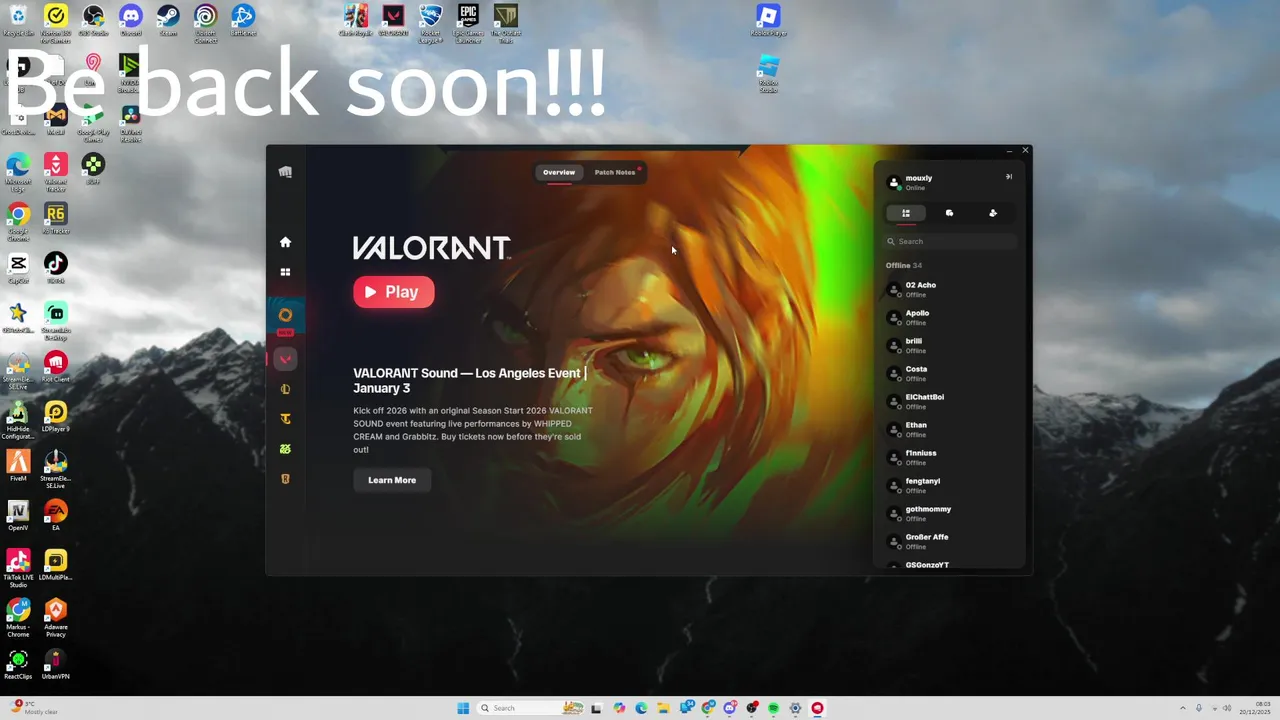This screenshot has width=1280, height=720.
Task: Show hidden system tray icons
Action: pos(1184,708)
